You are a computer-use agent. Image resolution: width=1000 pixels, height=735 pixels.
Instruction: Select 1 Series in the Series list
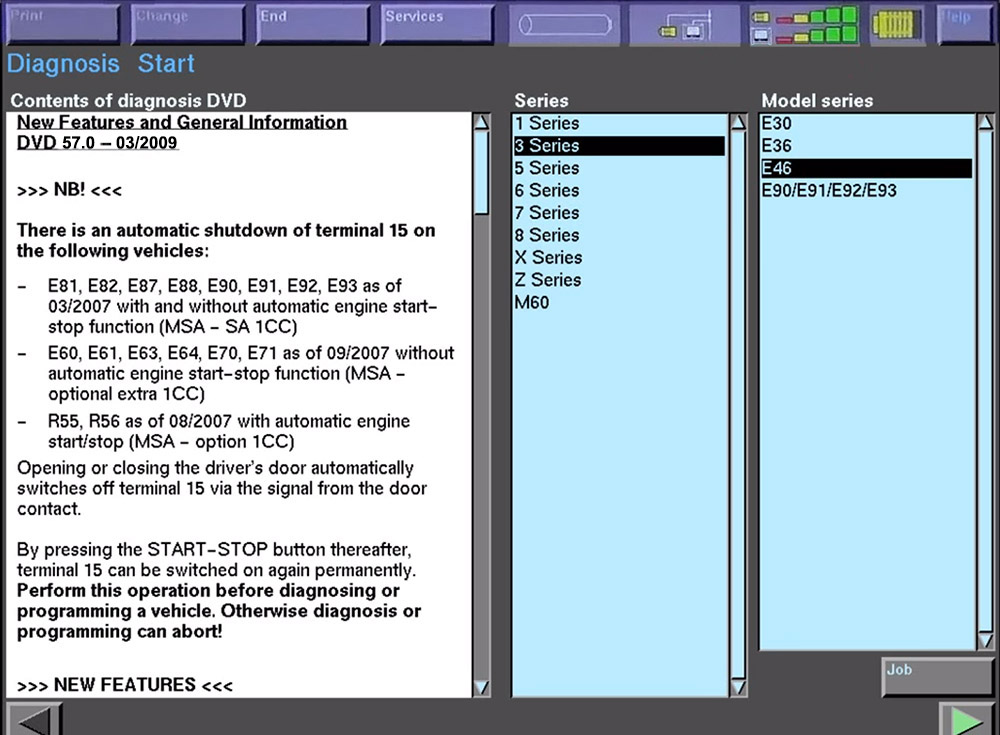point(619,123)
